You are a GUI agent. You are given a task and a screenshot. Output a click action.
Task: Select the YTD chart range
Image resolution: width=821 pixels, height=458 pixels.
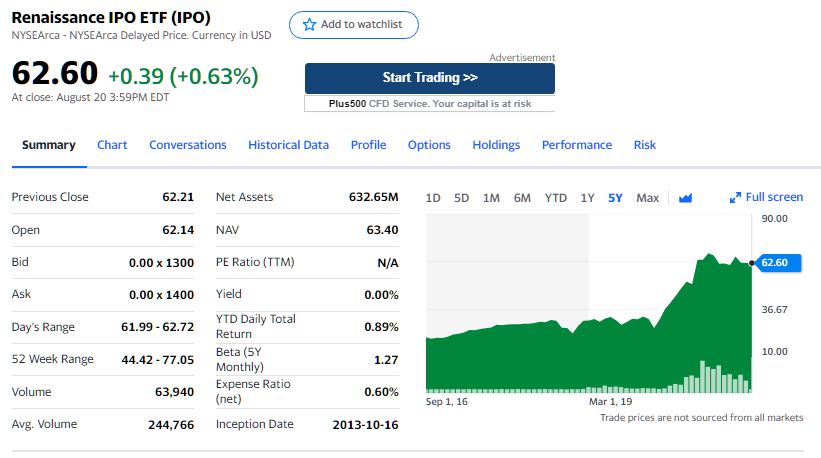(556, 198)
